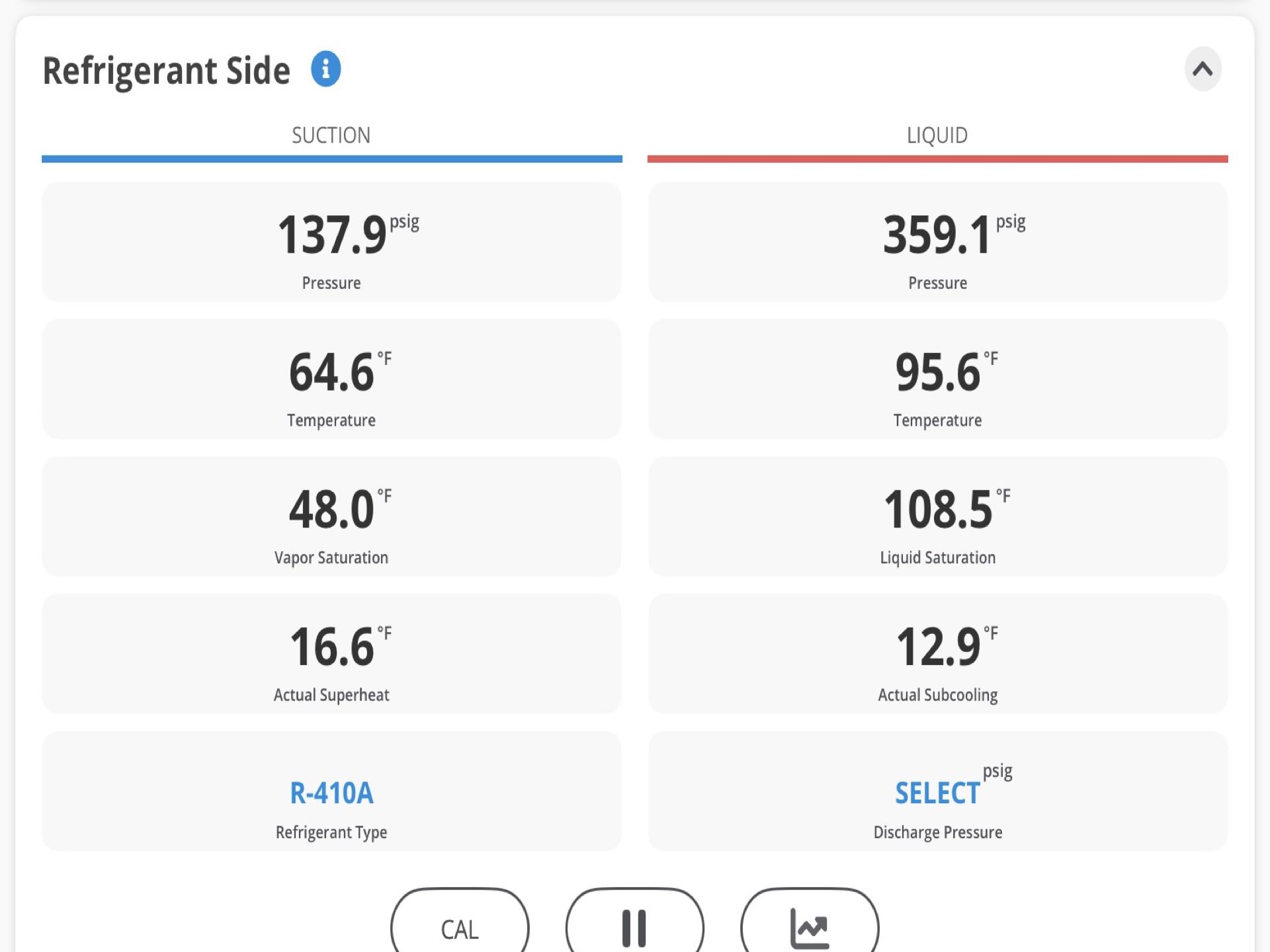The height and width of the screenshot is (952, 1270).
Task: Open the Refrigerant Side info icon
Action: coord(325,69)
